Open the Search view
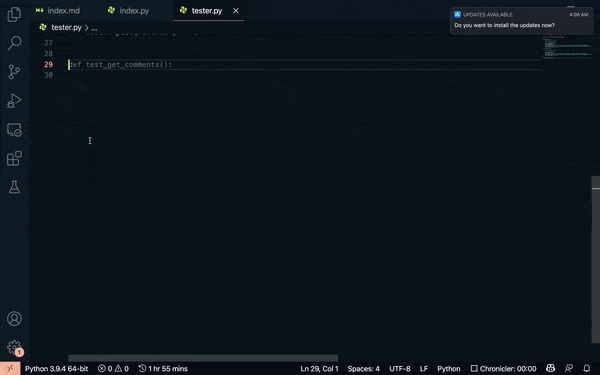 coord(14,43)
